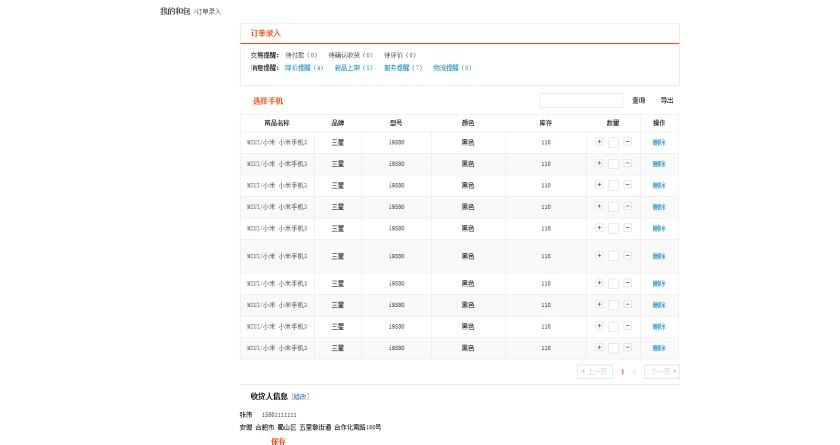
Task: Click the orange 保存 save button
Action: 279,441
